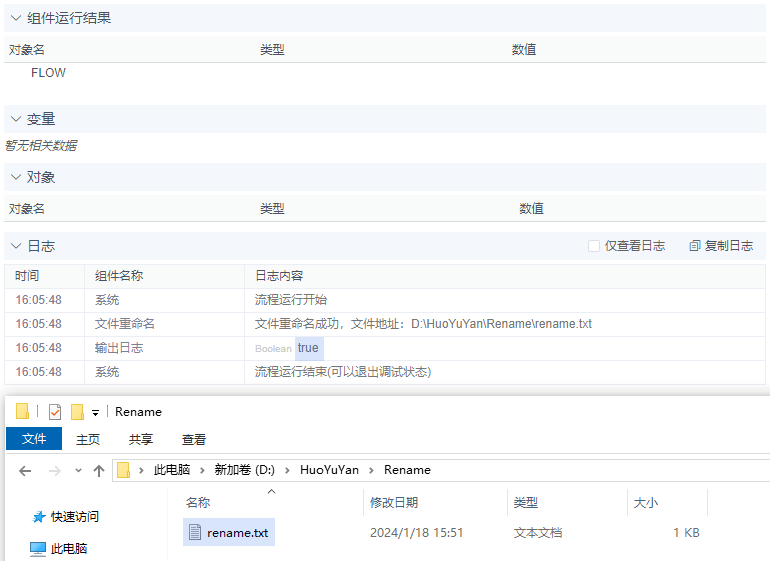The width and height of the screenshot is (770, 561).
Task: Click the 输出日志 component name cell
Action: coord(119,348)
